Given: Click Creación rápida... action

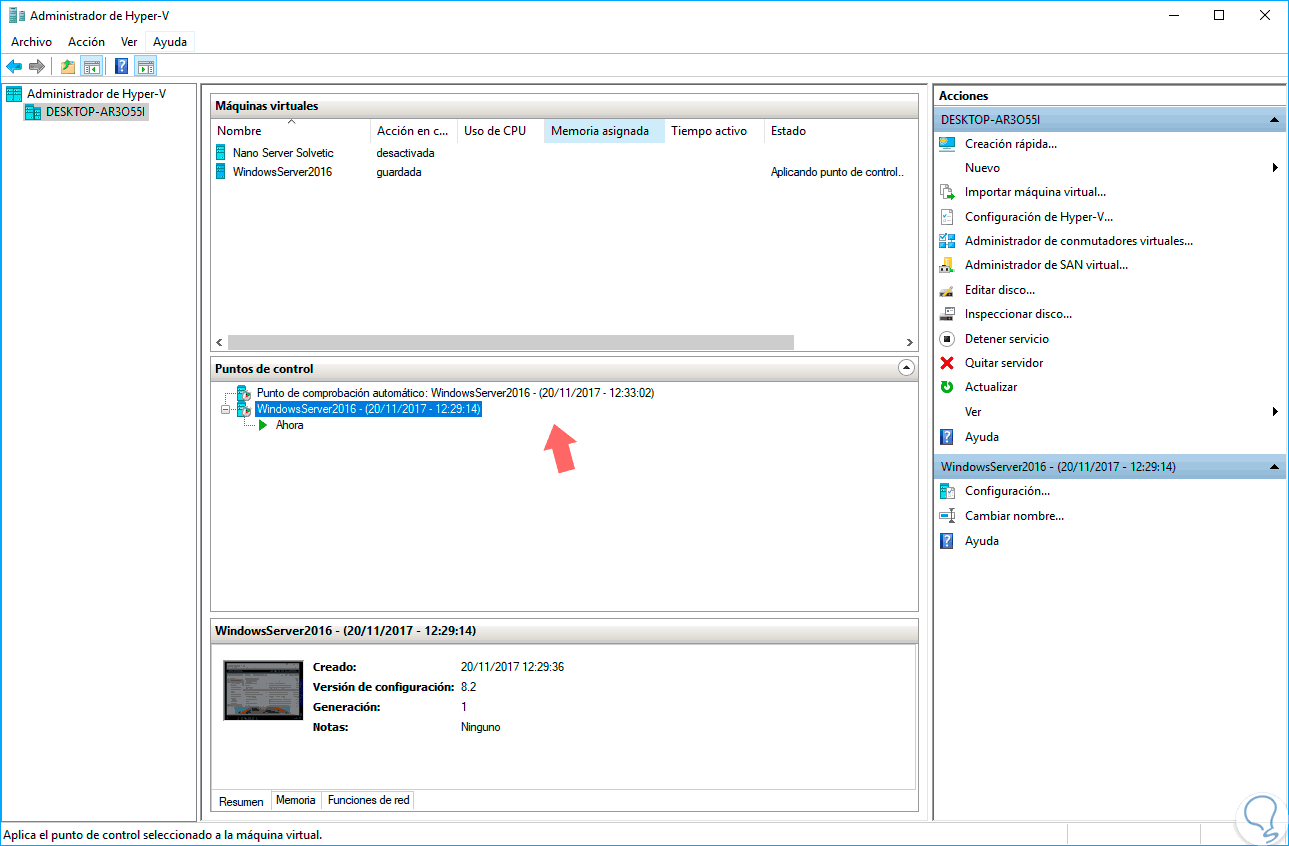Looking at the screenshot, I should click(1011, 144).
